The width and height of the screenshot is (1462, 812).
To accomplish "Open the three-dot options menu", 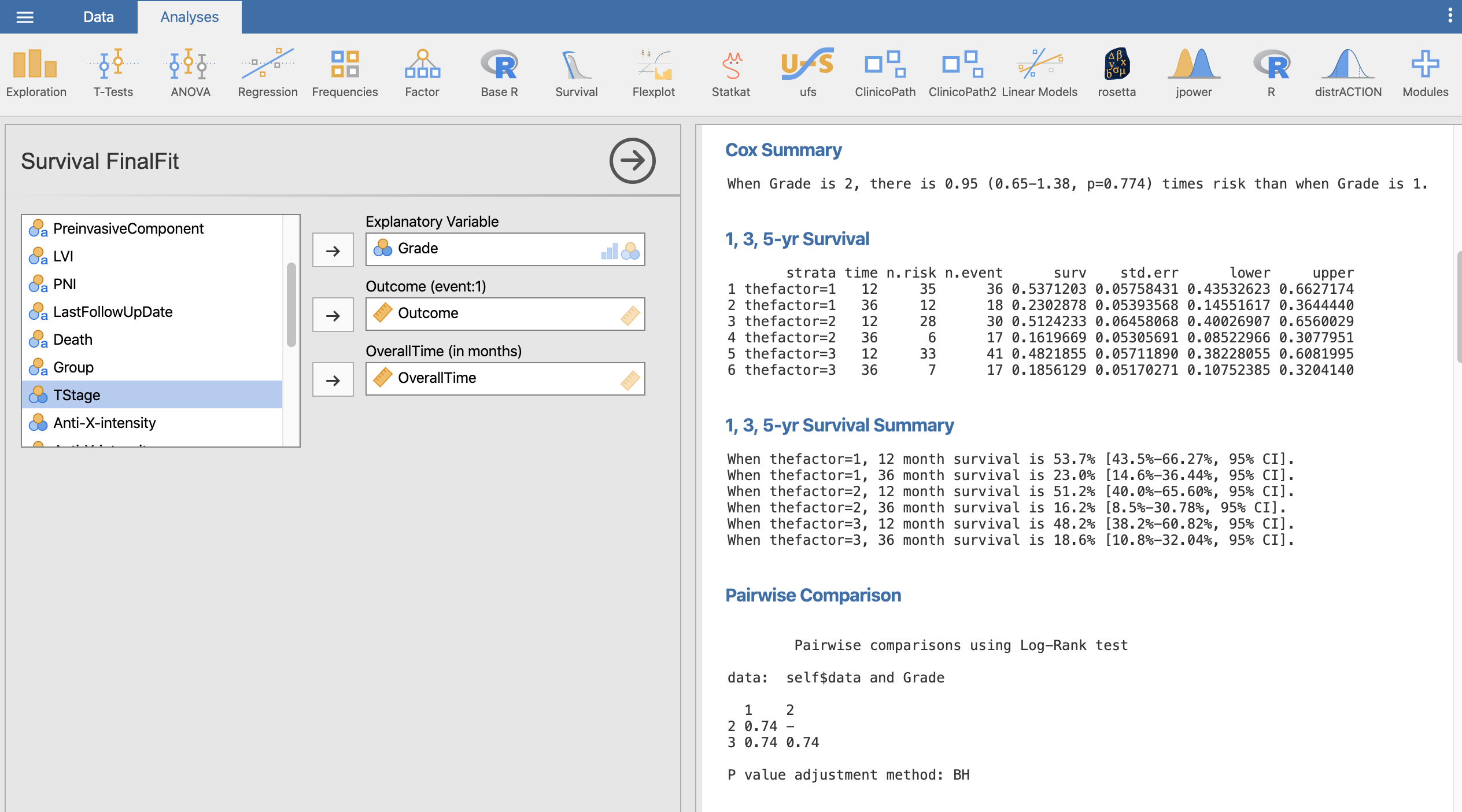I will (x=1450, y=16).
